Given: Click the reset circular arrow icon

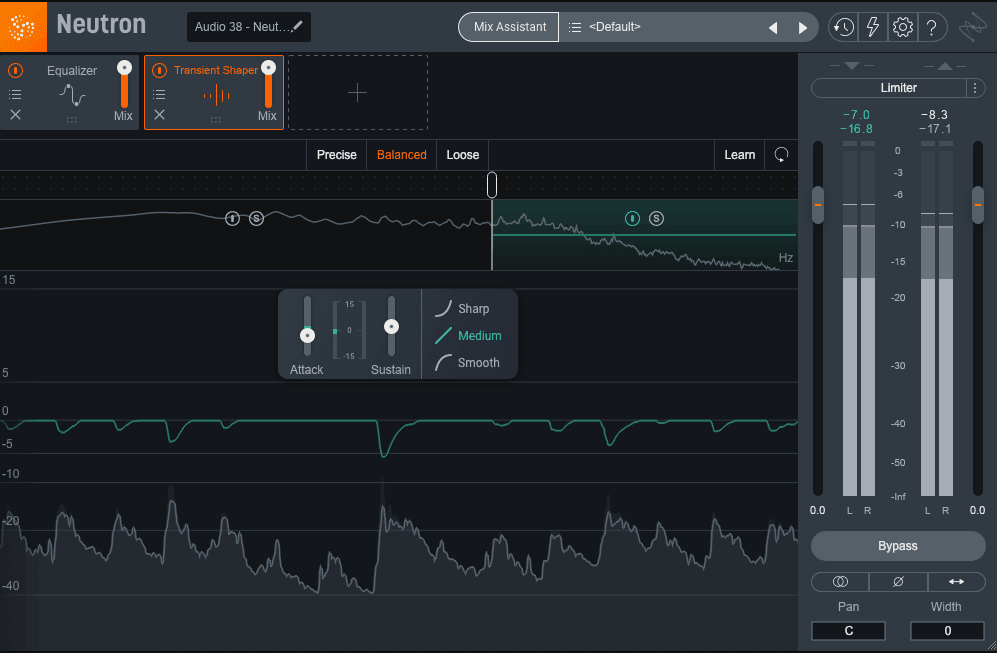Looking at the screenshot, I should coord(781,155).
